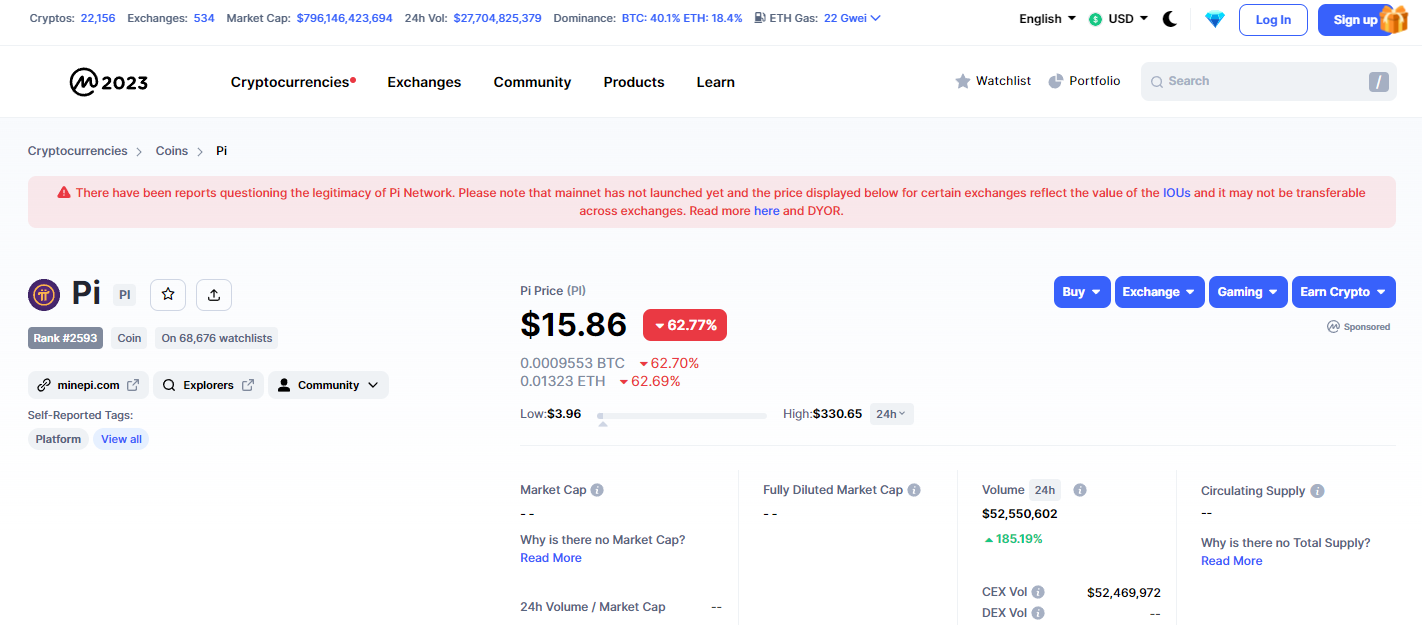Click the Cryptos count 22,156
The image size is (1422, 638).
tap(99, 18)
